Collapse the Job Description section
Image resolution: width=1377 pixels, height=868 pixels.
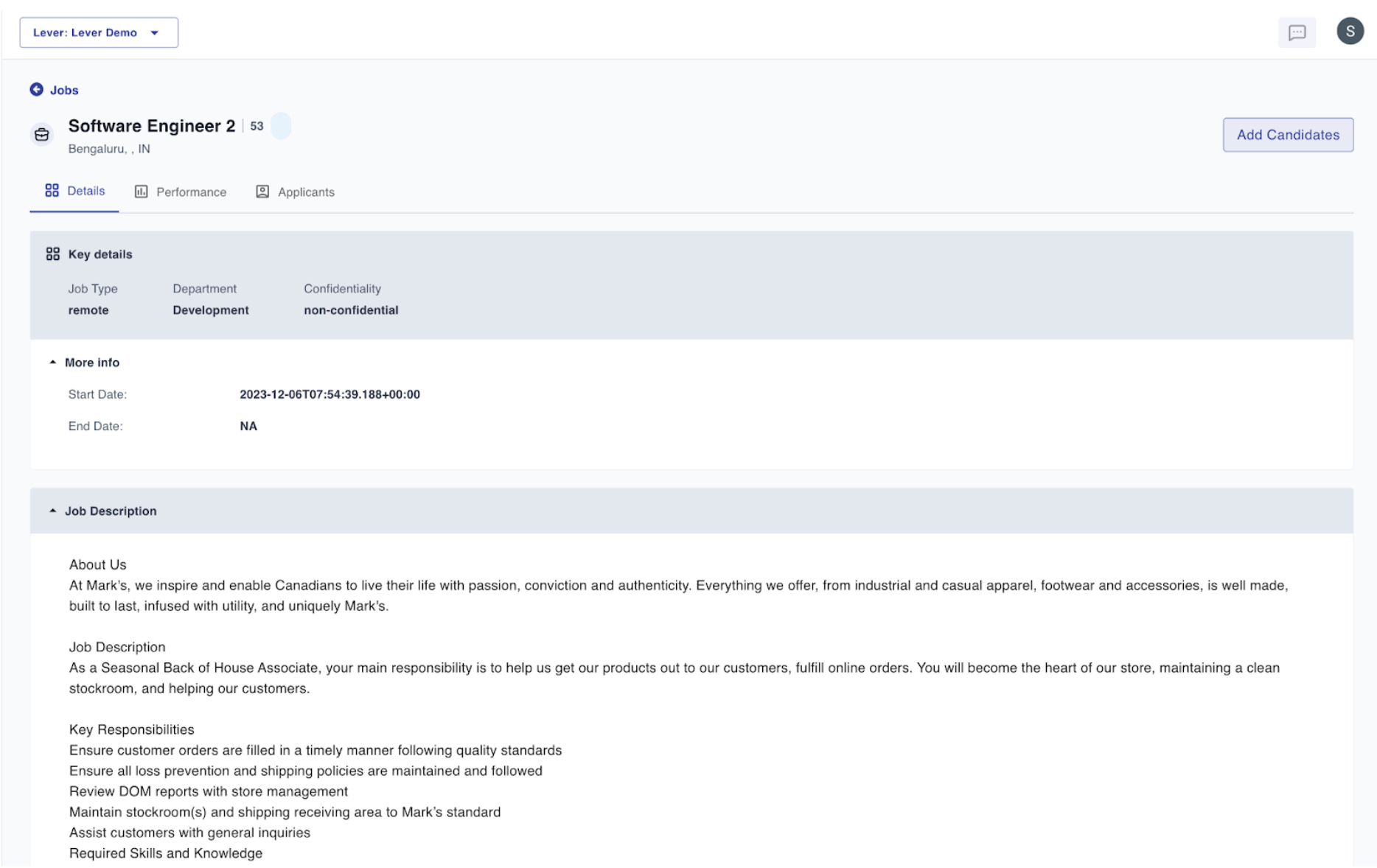point(52,511)
